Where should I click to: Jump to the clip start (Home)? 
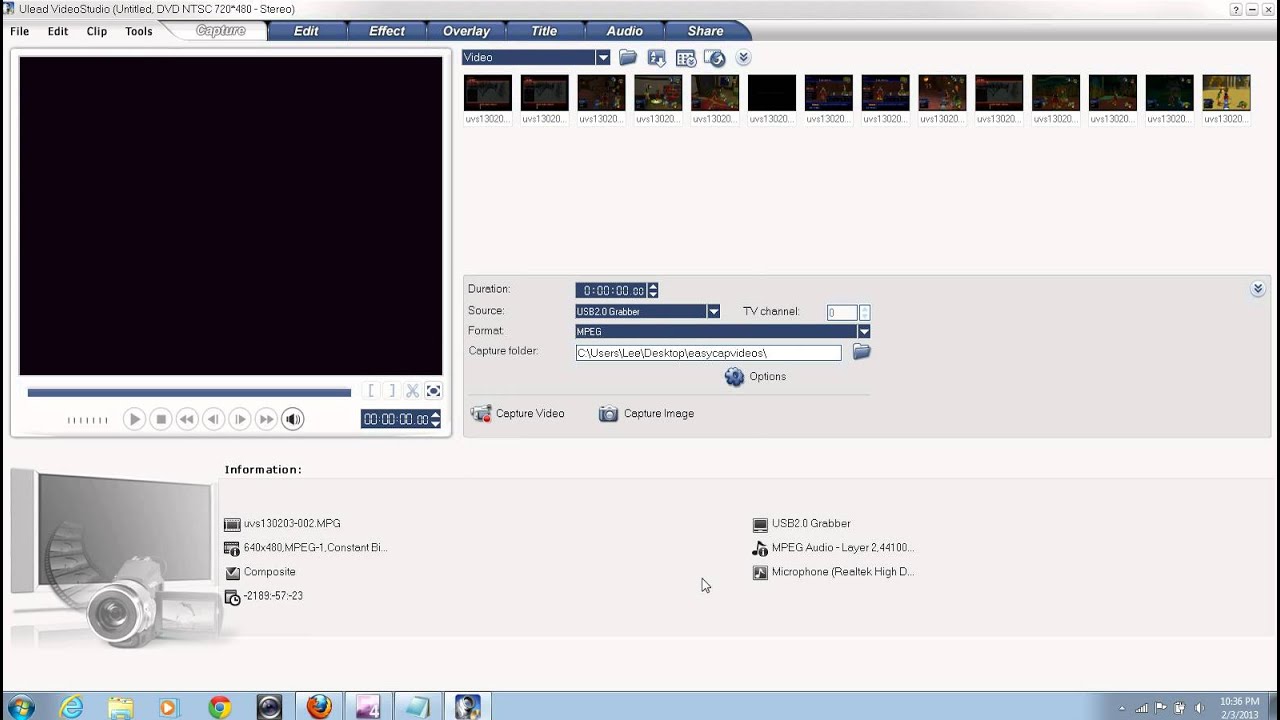click(187, 419)
